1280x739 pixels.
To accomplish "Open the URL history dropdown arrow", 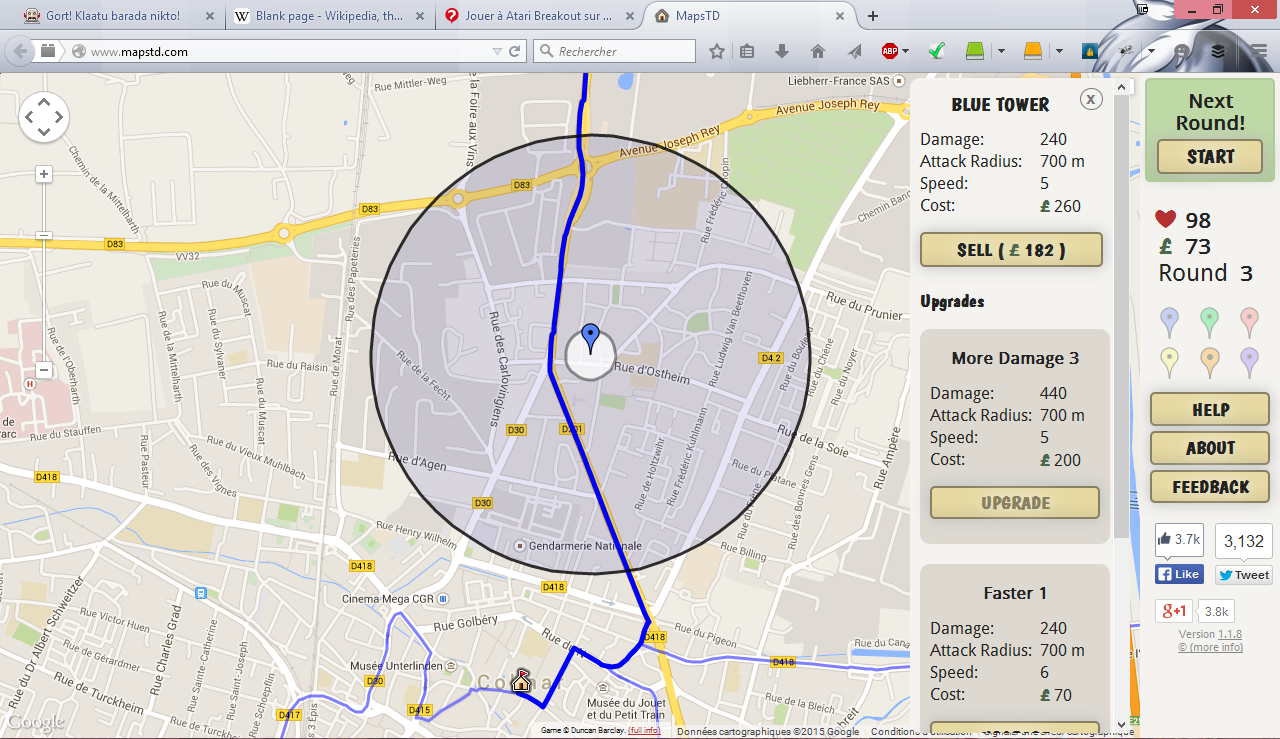I will point(497,51).
